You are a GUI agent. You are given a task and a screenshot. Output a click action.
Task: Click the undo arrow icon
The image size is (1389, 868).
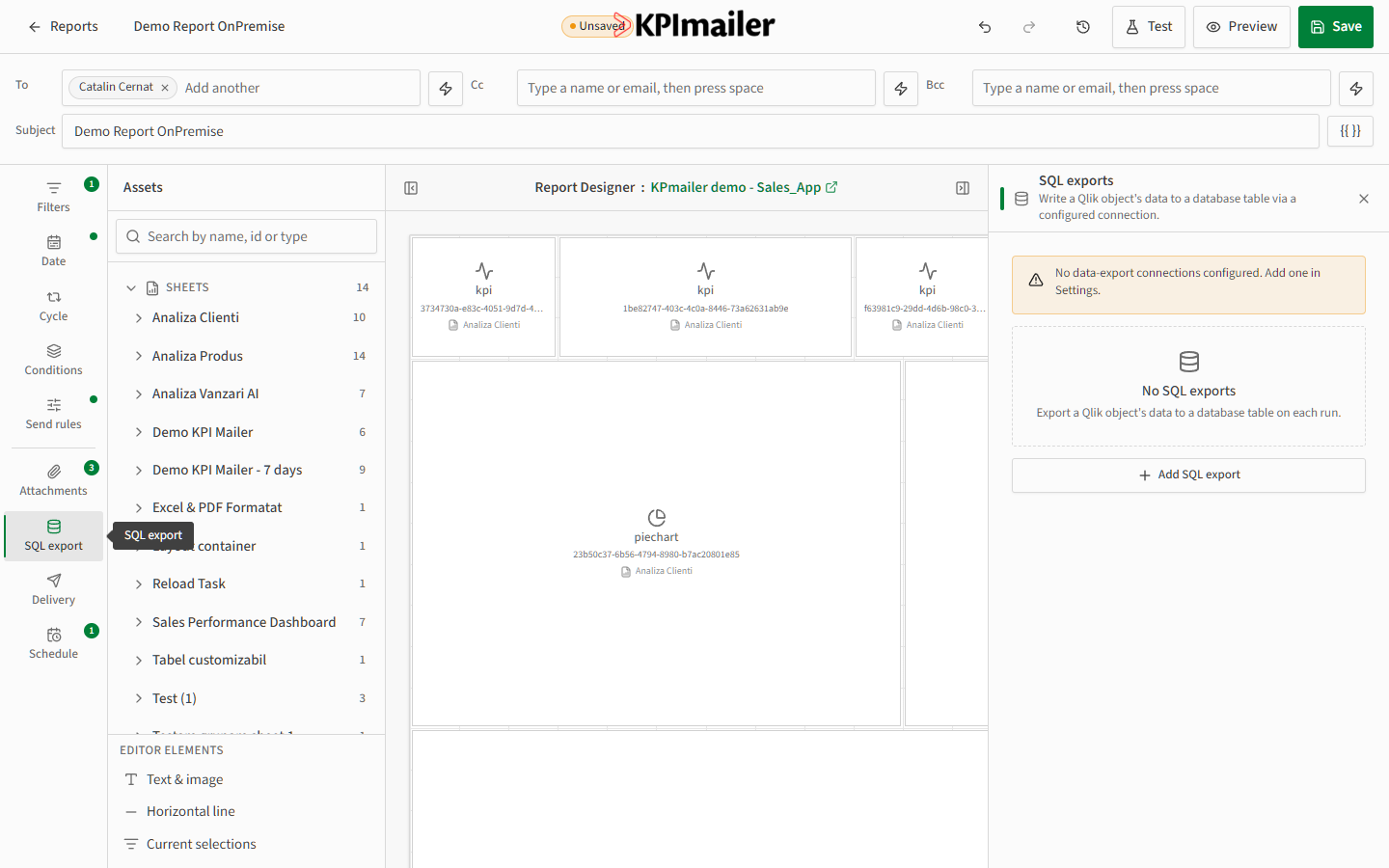pos(985,27)
